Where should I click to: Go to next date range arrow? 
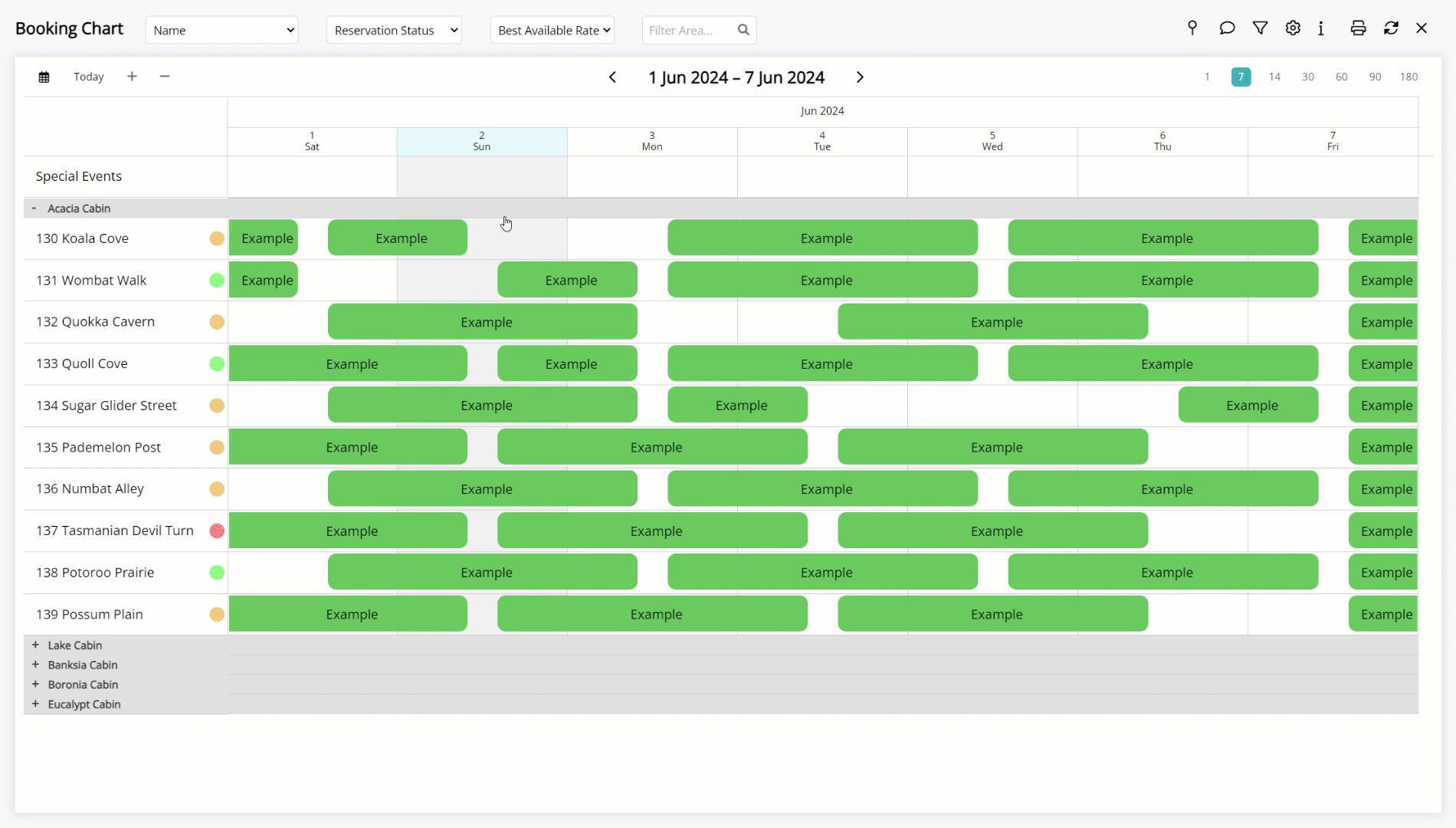pyautogui.click(x=860, y=77)
